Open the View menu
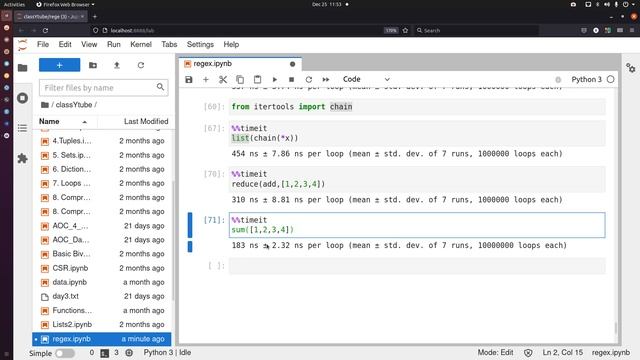Viewport: 640px width, 360px height. click(x=89, y=44)
